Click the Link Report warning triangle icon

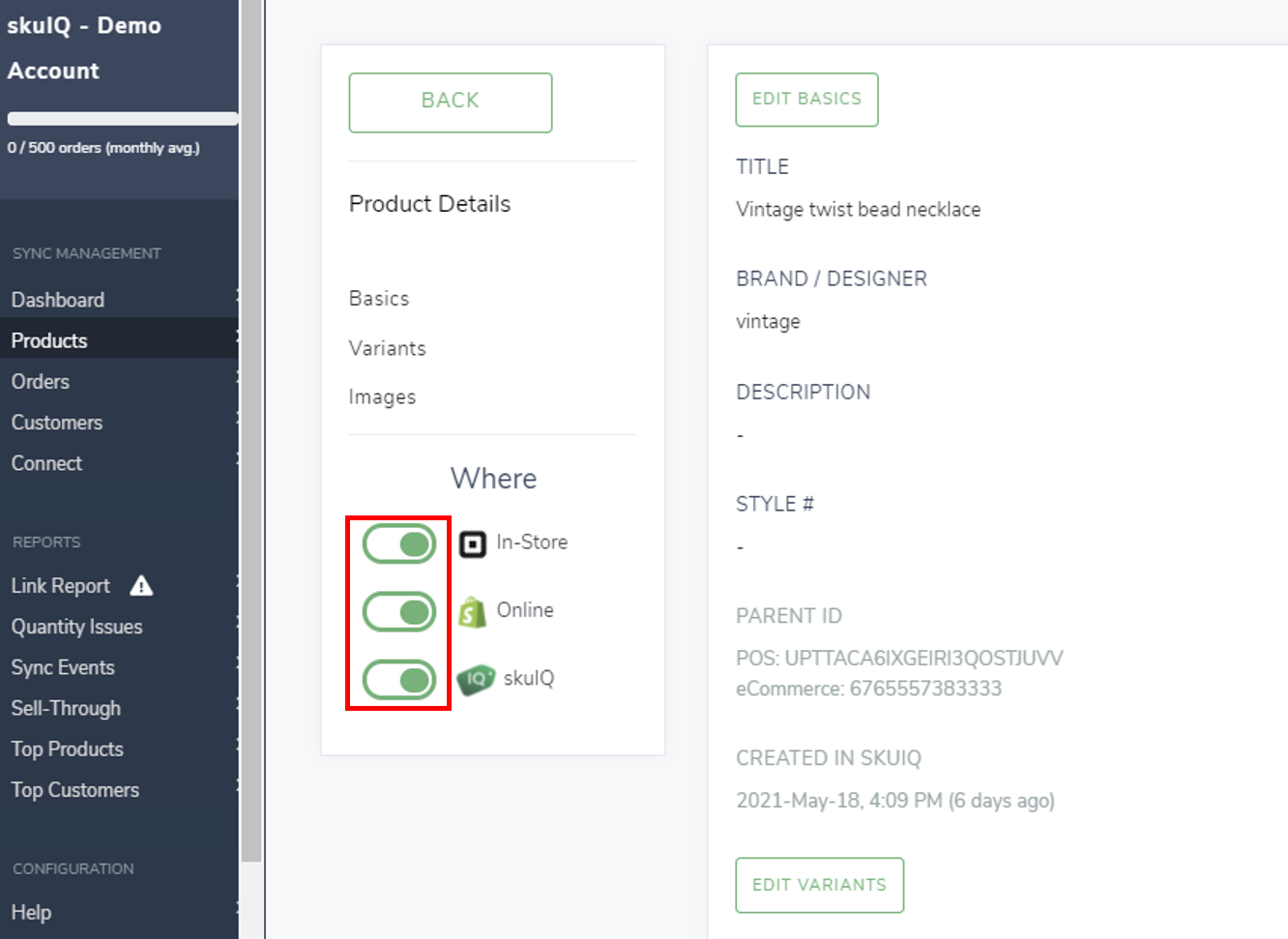click(x=141, y=586)
